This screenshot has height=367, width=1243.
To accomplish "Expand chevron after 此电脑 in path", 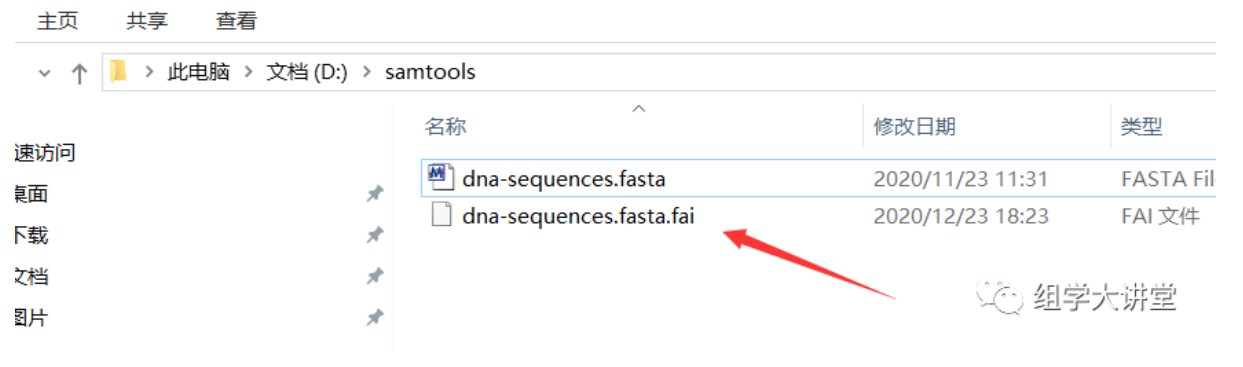I will click(247, 72).
